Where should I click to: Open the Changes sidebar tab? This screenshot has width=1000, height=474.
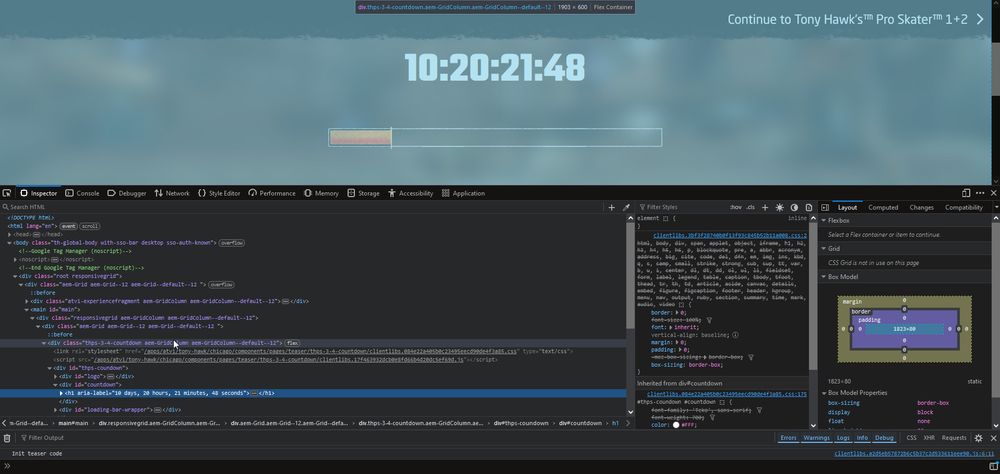(x=922, y=207)
